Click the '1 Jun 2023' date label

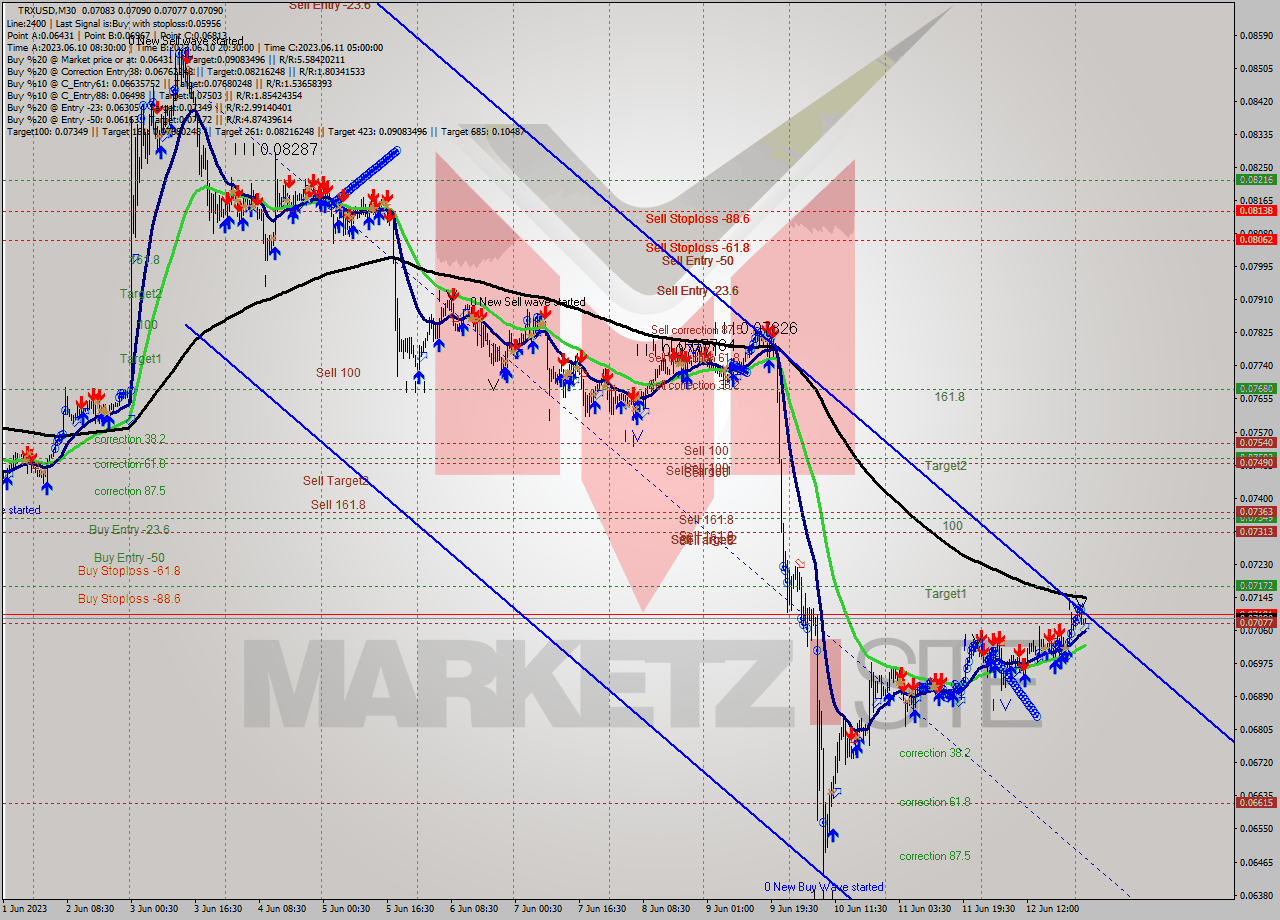pos(25,909)
